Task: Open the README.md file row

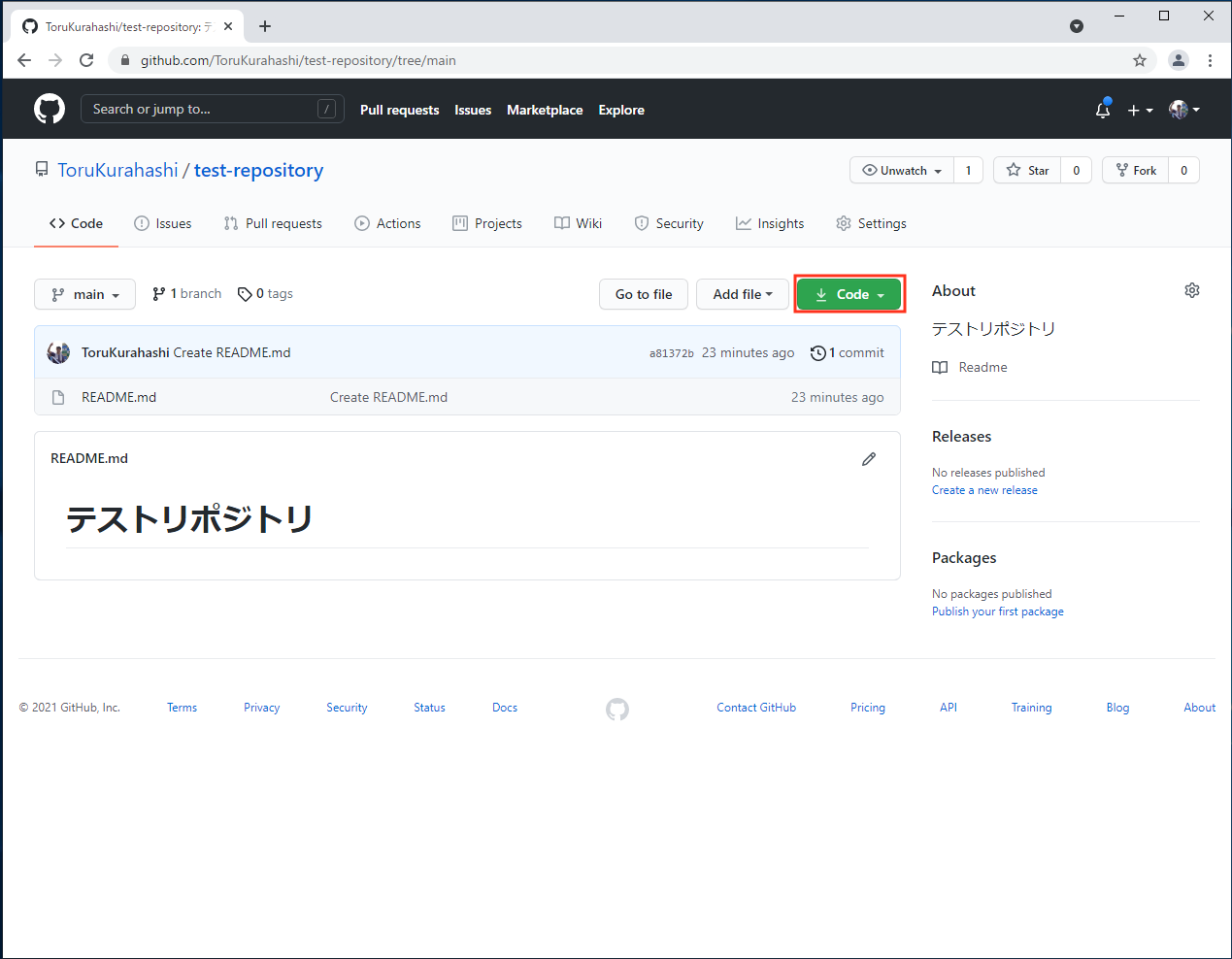Action: (467, 397)
